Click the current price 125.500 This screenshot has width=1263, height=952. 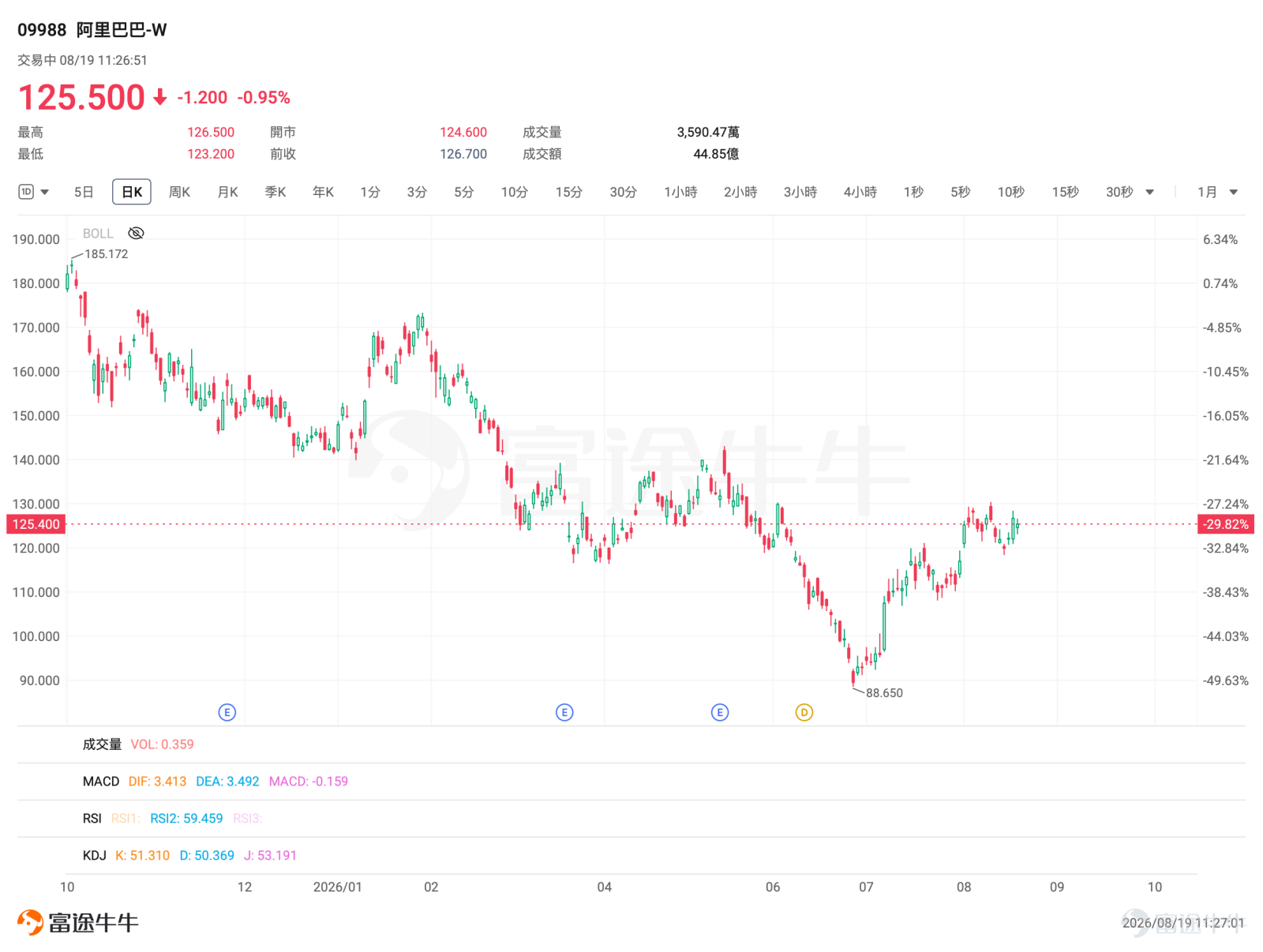point(81,98)
